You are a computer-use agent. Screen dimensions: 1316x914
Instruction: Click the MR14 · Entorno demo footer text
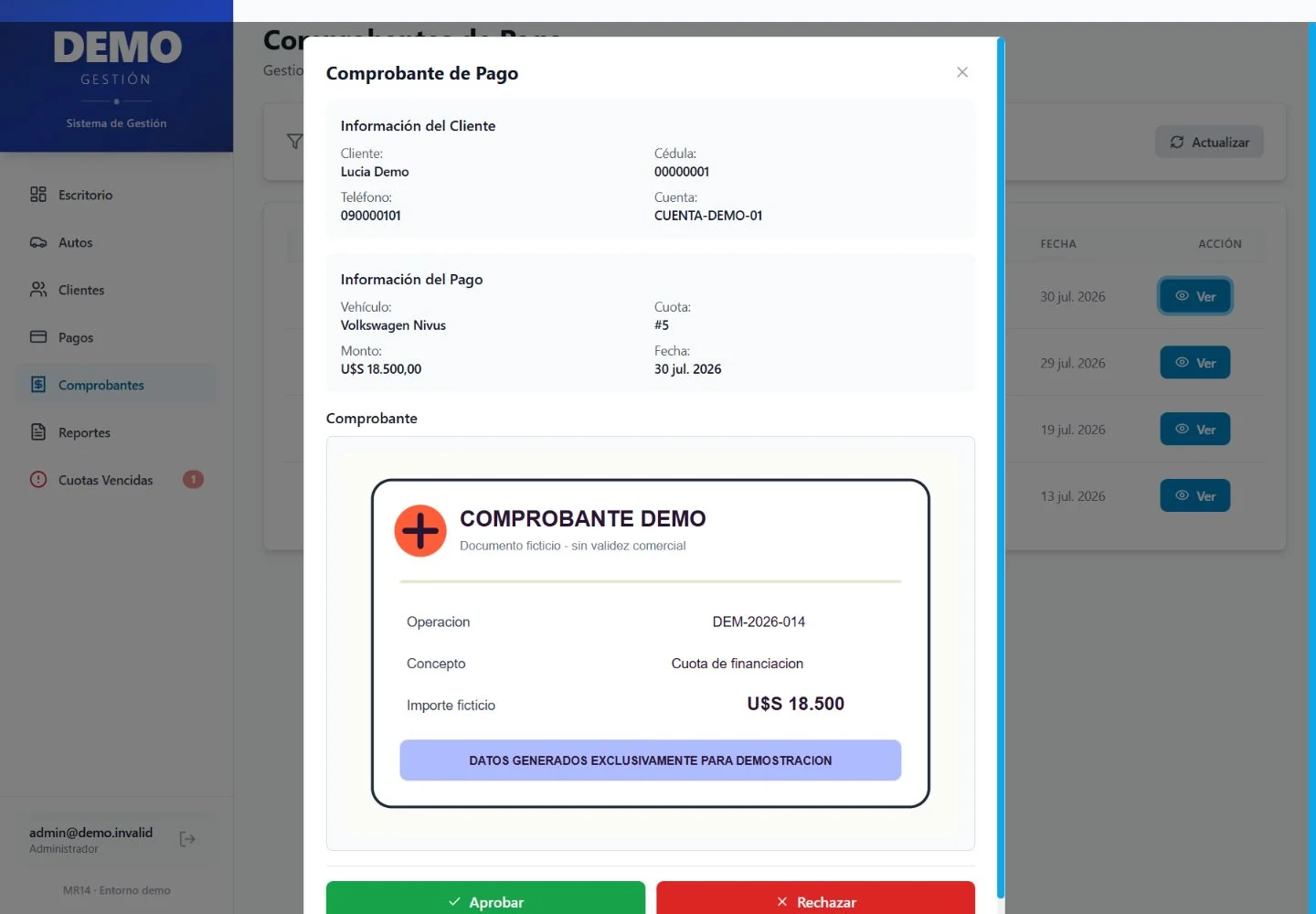tap(117, 890)
